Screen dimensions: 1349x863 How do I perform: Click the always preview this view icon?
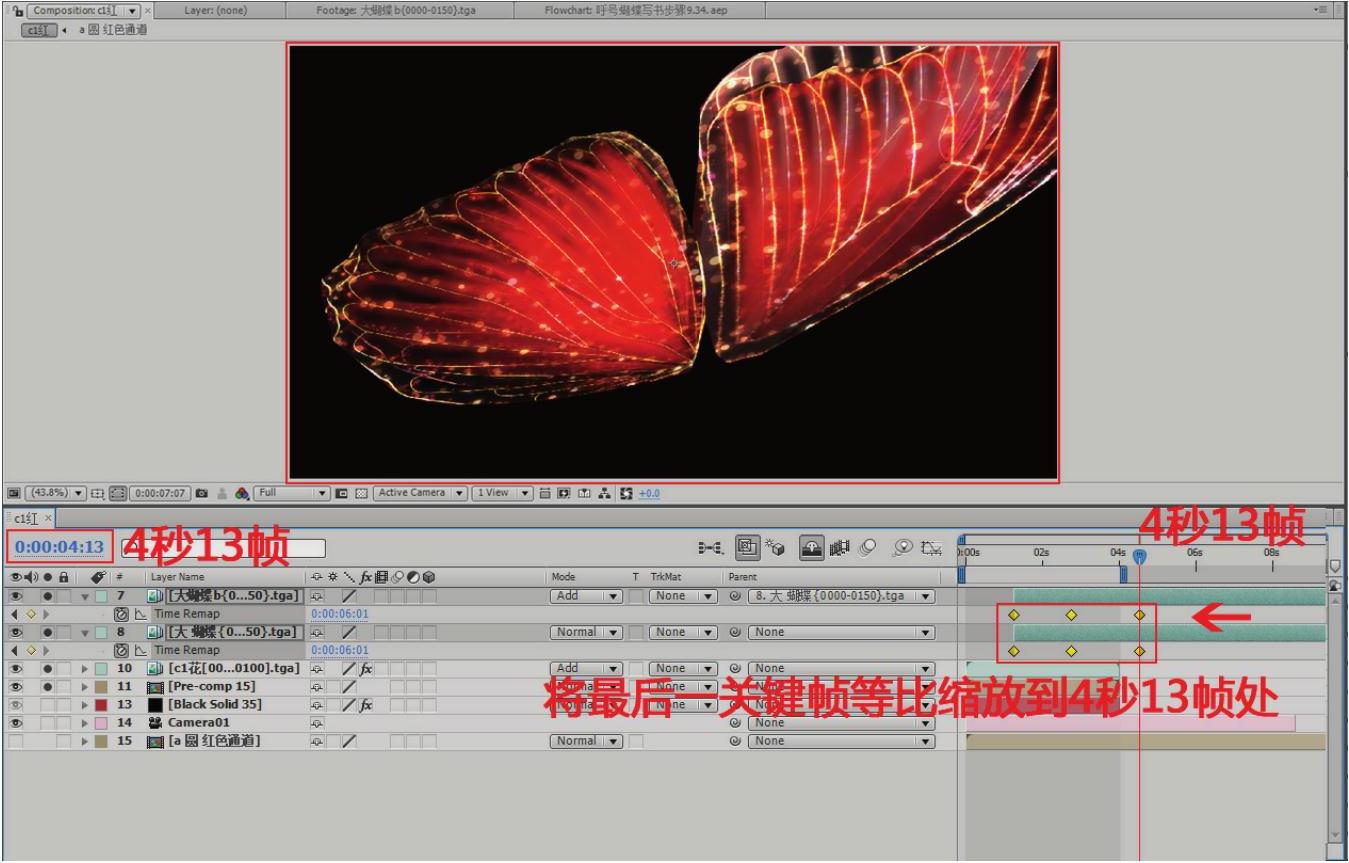pos(14,493)
